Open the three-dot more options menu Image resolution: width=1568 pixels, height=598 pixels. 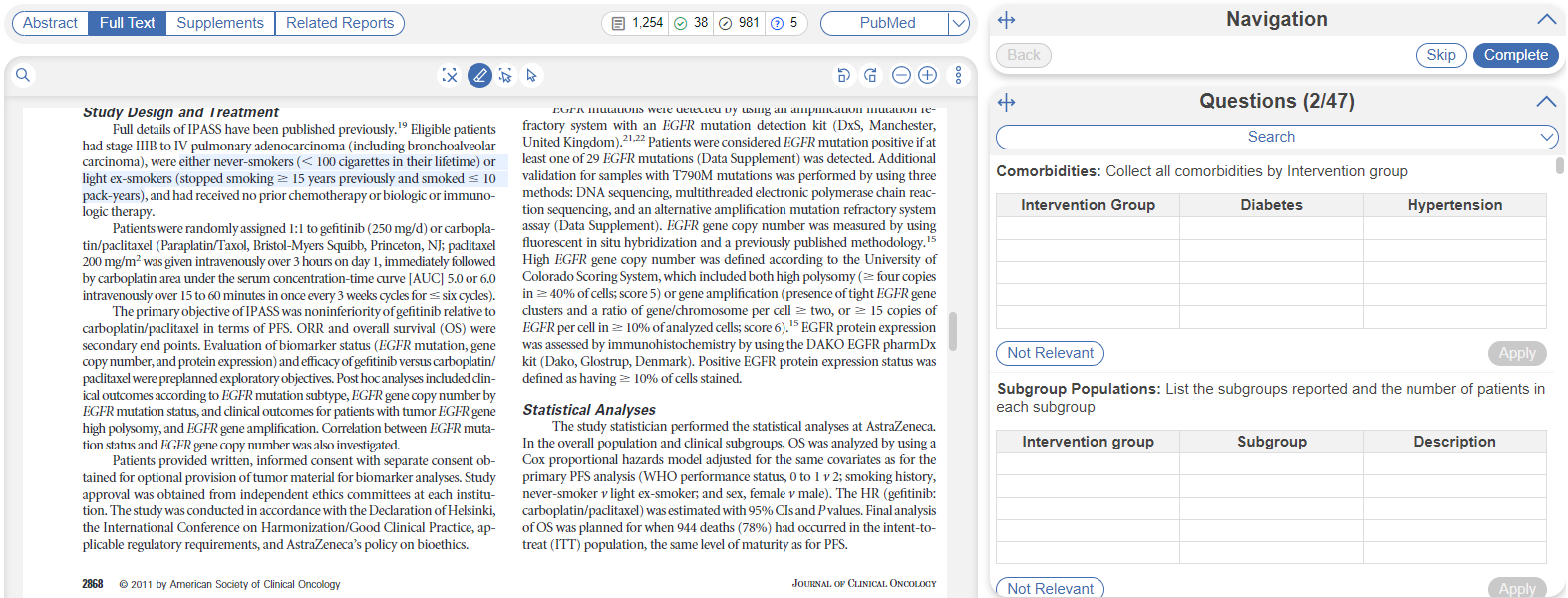[958, 75]
